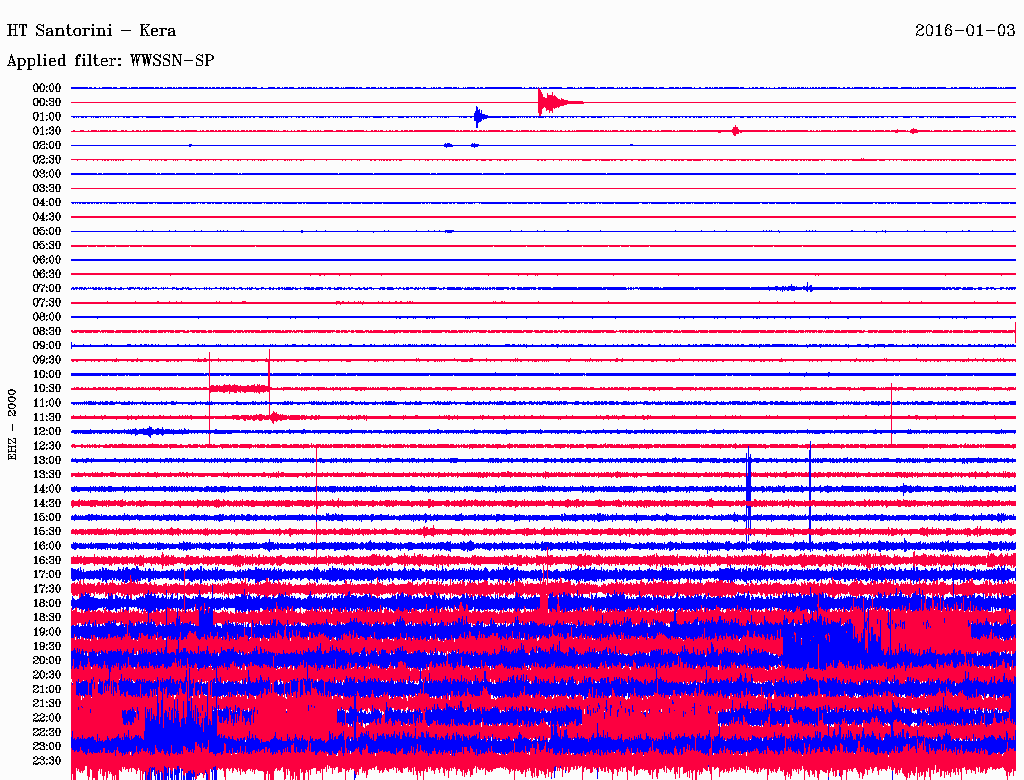Click the blue seismic event on the 01:00 trace
Image resolution: width=1024 pixels, height=780 pixels.
pyautogui.click(x=481, y=117)
